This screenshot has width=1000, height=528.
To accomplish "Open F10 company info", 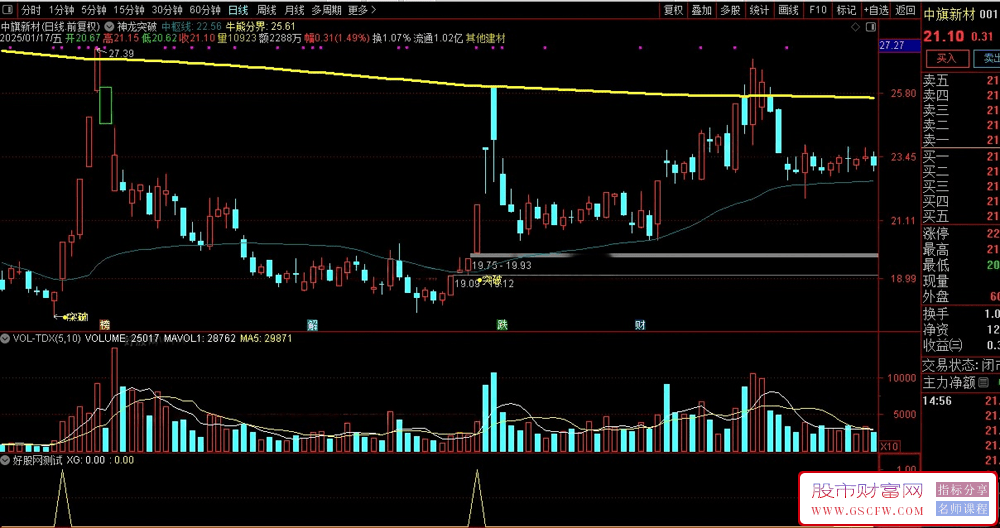I will point(818,10).
